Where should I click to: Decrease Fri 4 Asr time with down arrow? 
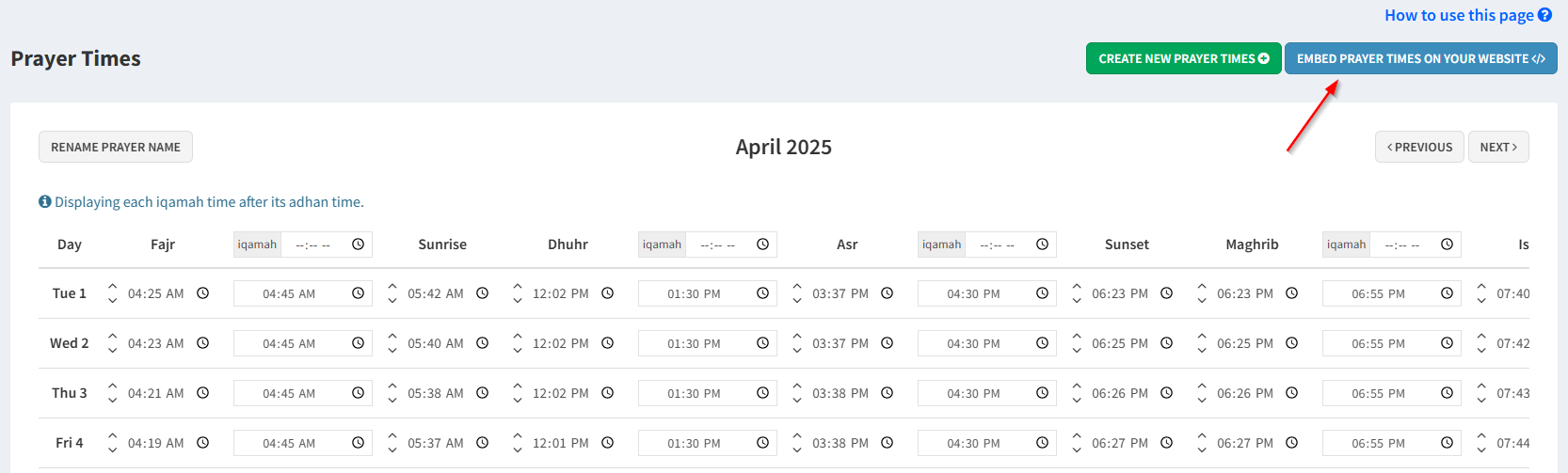[797, 450]
